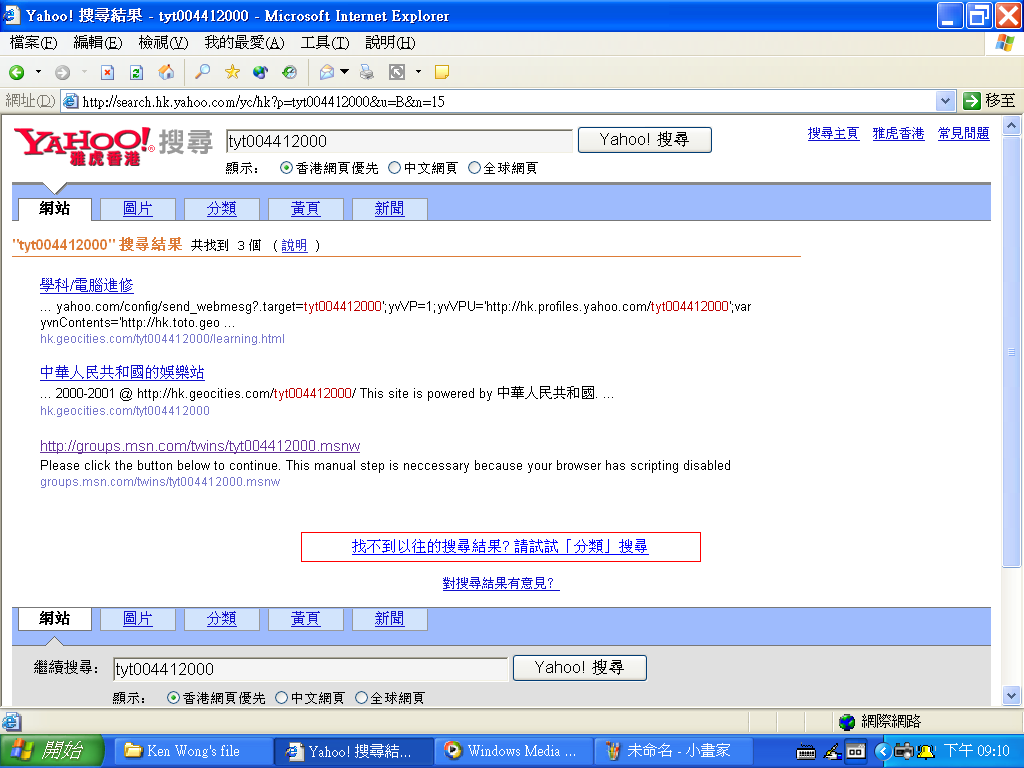The height and width of the screenshot is (768, 1024).
Task: Stop page loading with red X icon
Action: point(108,72)
